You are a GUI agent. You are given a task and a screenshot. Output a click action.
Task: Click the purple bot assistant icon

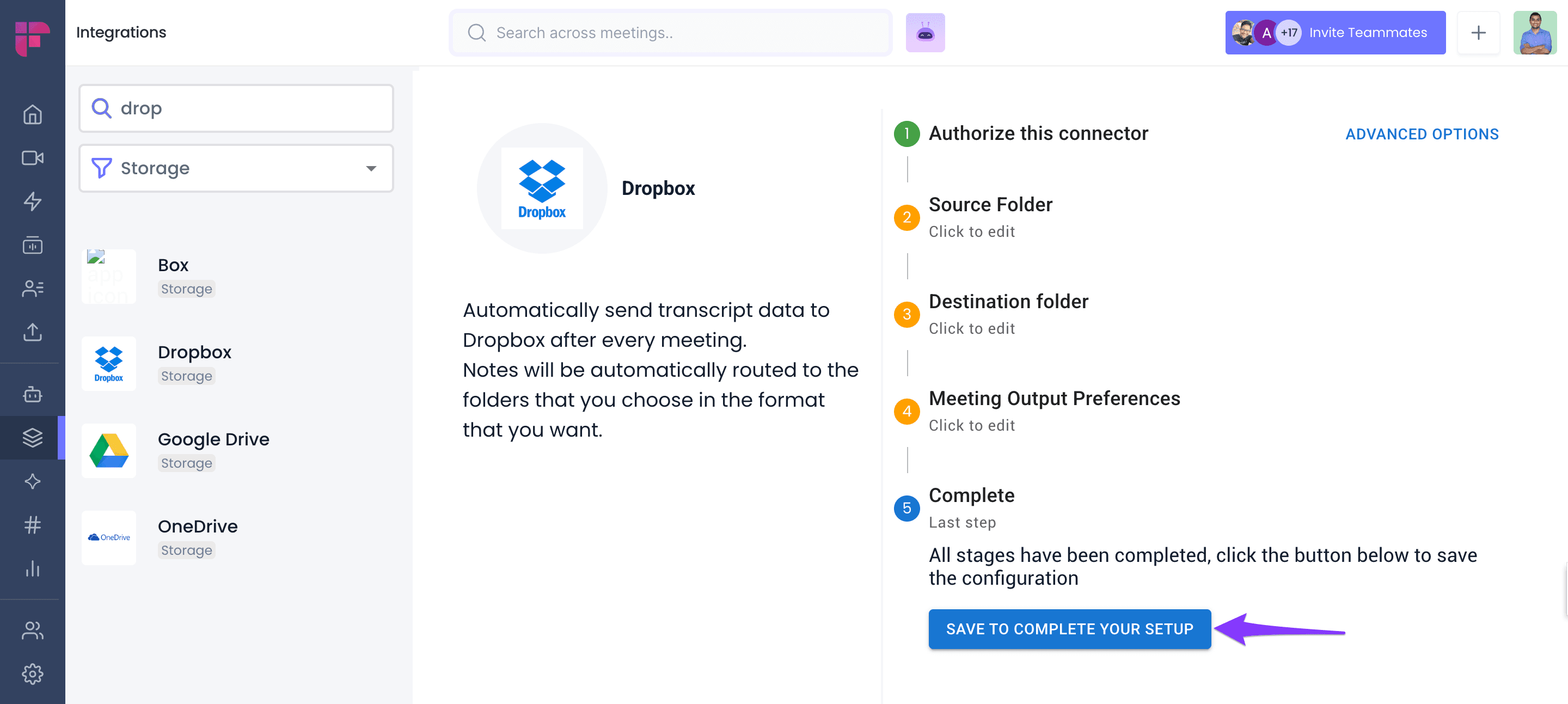[924, 33]
